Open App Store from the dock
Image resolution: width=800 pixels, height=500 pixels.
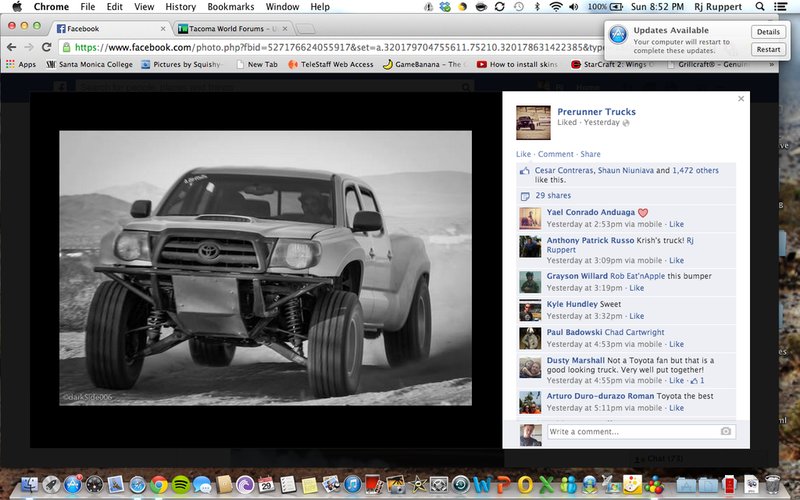pos(73,484)
